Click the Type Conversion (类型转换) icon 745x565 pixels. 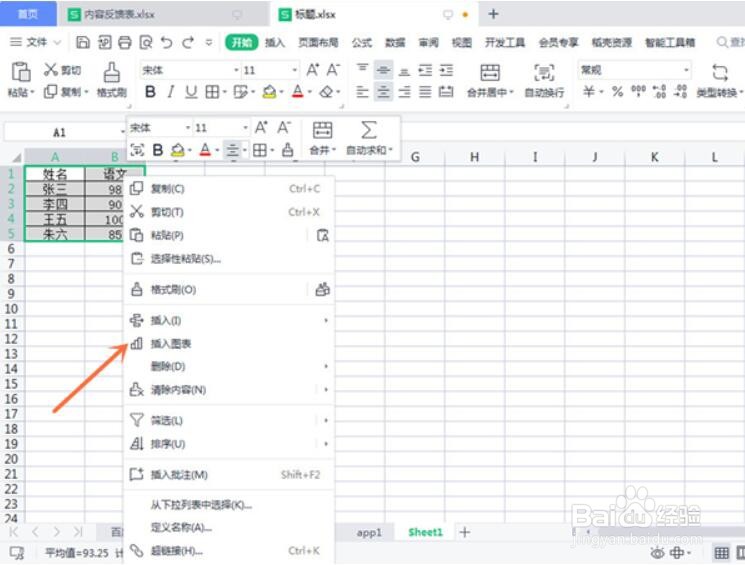[x=719, y=73]
